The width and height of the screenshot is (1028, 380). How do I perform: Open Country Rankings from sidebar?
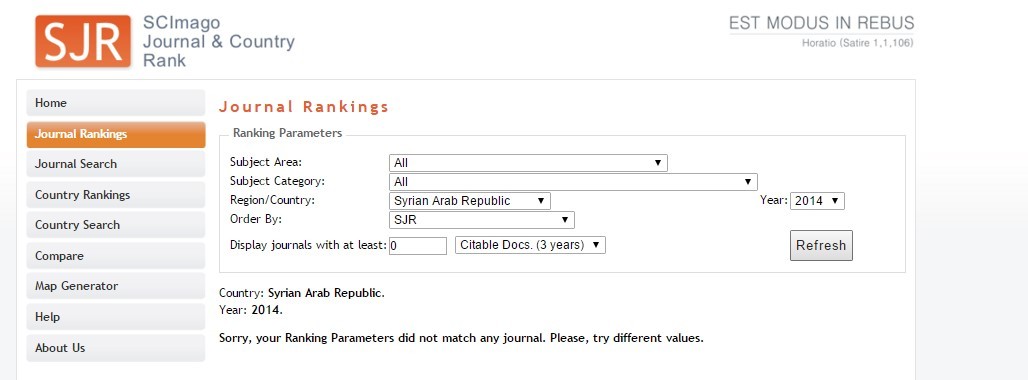116,195
